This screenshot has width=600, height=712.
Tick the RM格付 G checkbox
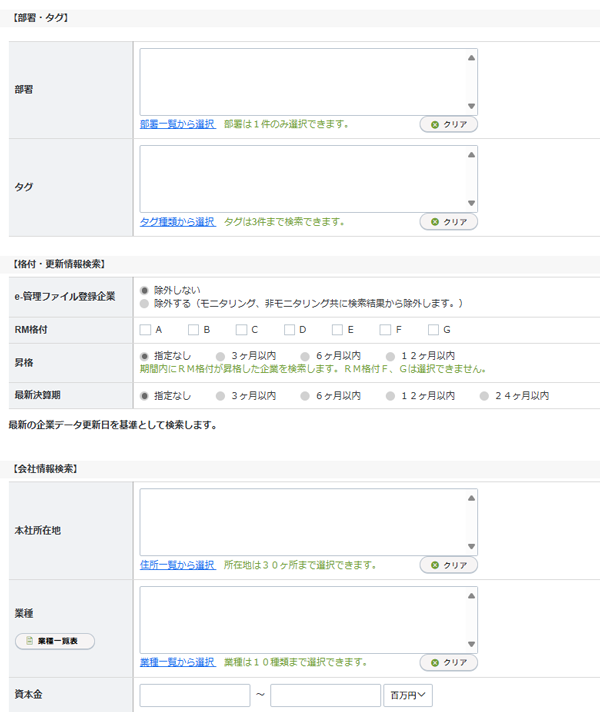coord(433,329)
